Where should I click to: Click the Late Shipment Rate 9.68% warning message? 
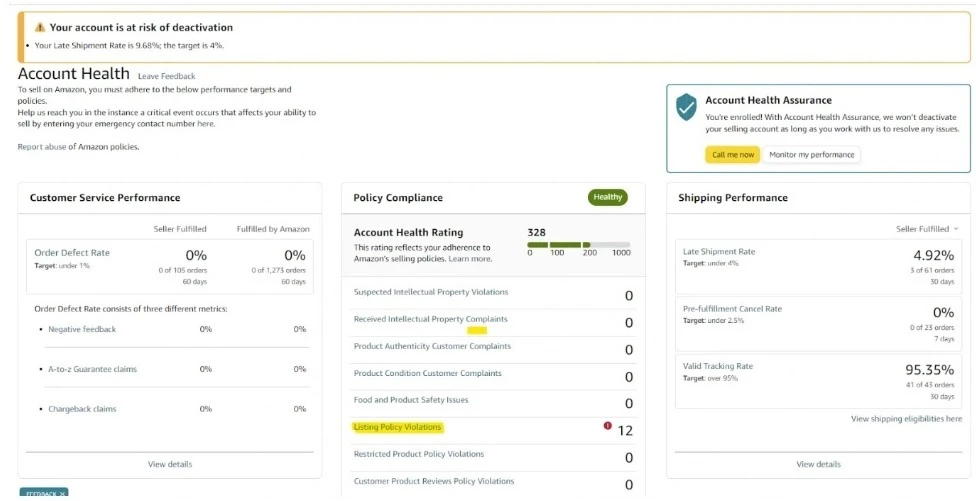coord(129,45)
